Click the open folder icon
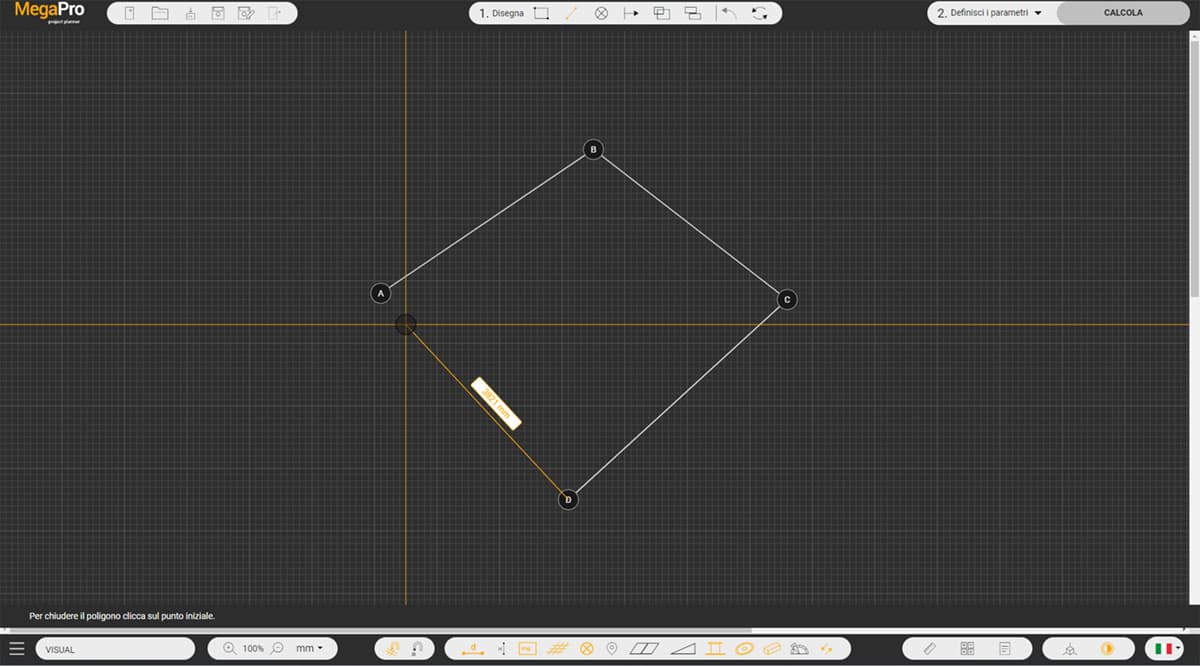1200x666 pixels. tap(160, 14)
